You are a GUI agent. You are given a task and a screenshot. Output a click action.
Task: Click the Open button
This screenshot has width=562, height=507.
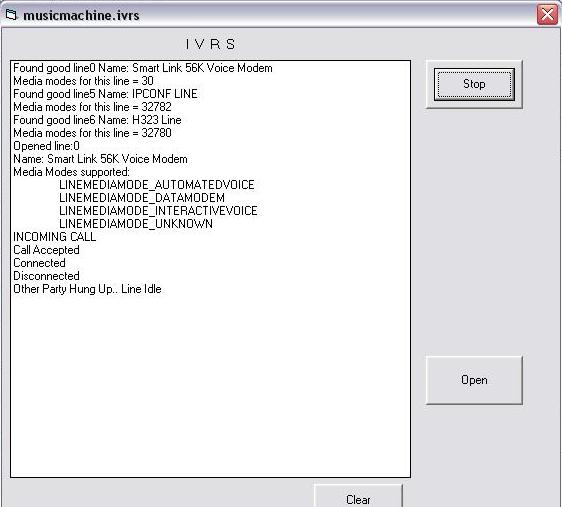pos(474,380)
